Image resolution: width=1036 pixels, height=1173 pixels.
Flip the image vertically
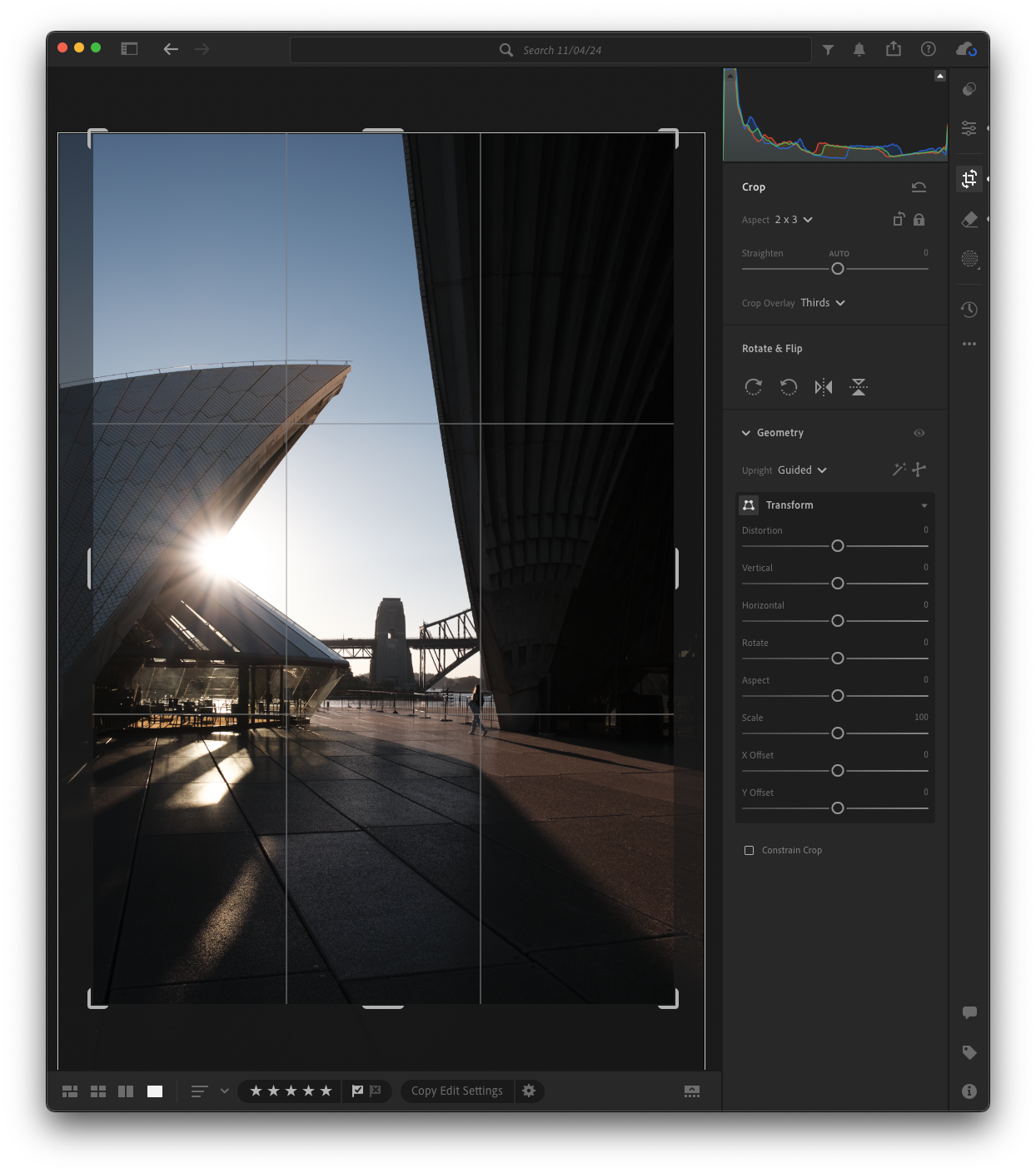[x=859, y=387]
